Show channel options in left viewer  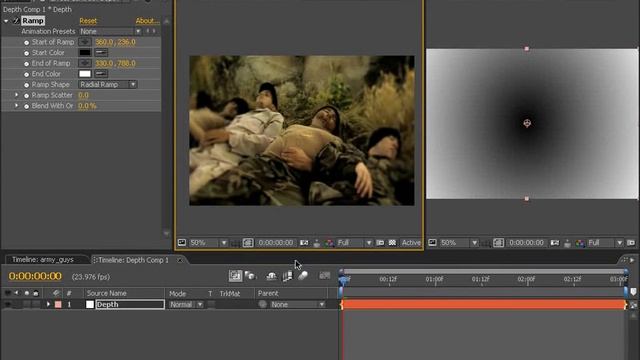pos(329,243)
